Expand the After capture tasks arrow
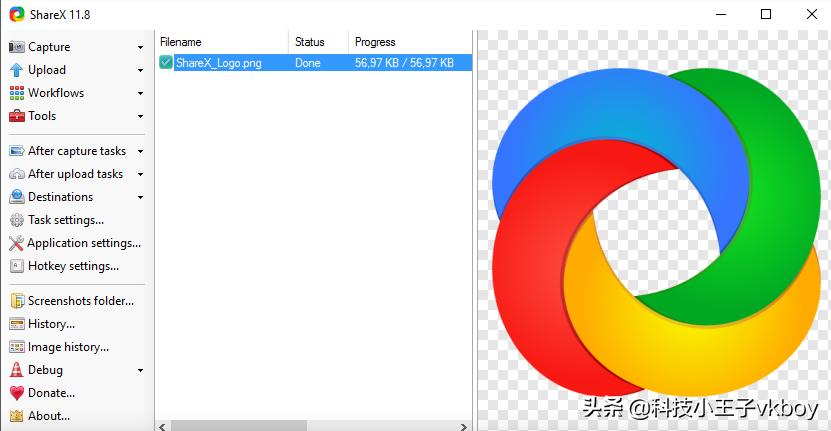 point(140,151)
